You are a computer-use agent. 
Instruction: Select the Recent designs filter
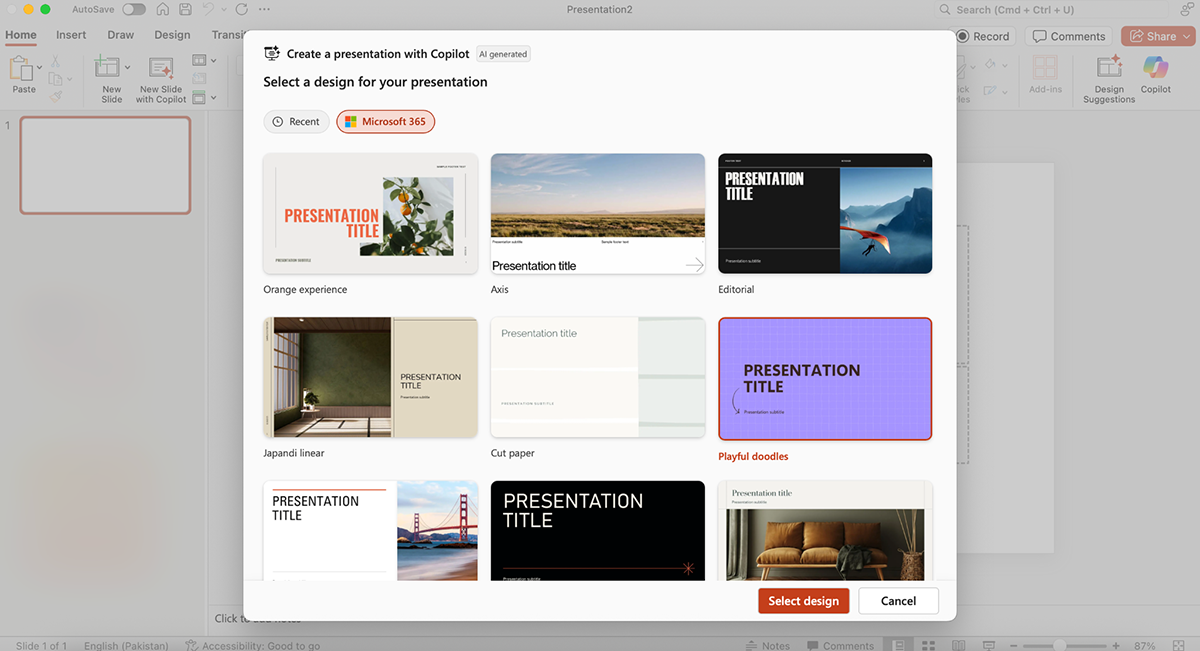296,122
